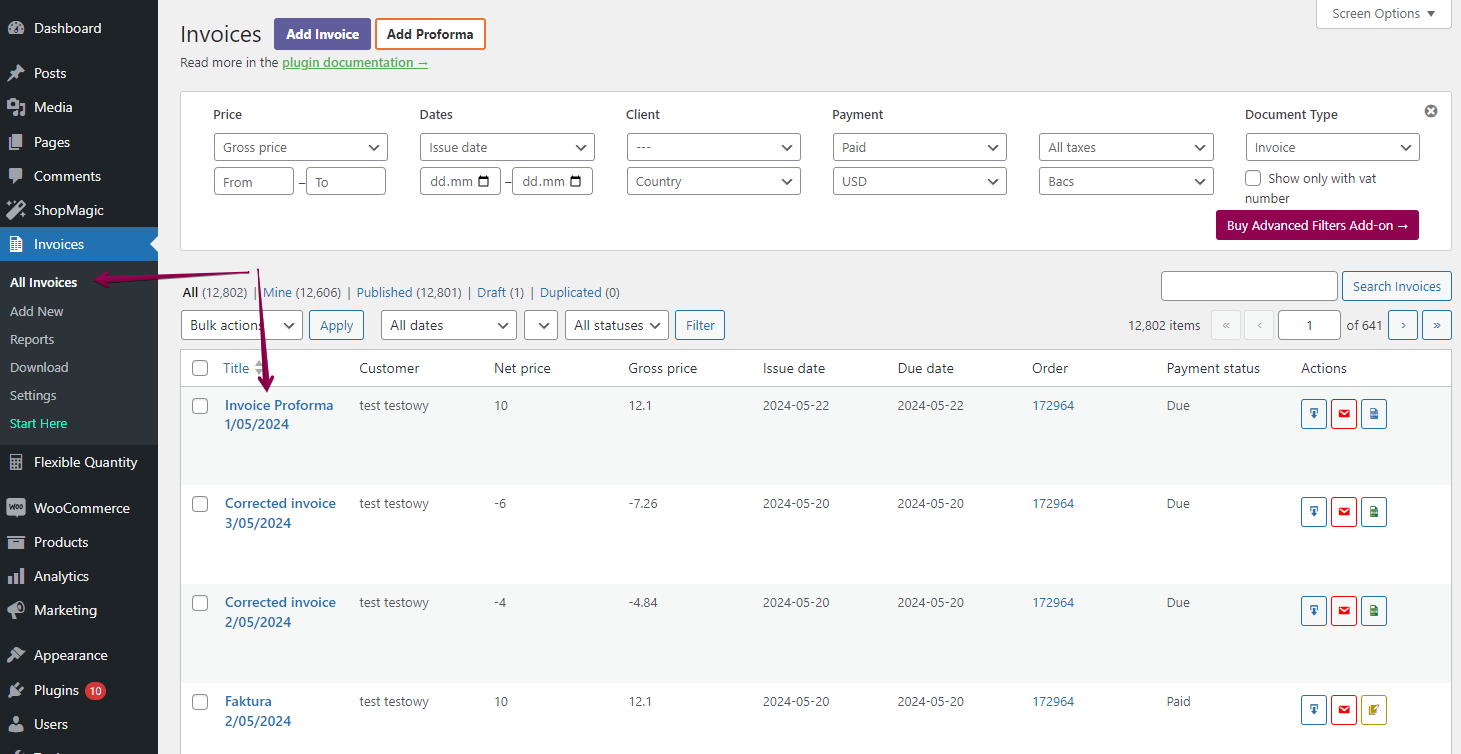Screen dimensions: 1461x754
Task: Open the USD currency dropdown
Action: point(919,181)
